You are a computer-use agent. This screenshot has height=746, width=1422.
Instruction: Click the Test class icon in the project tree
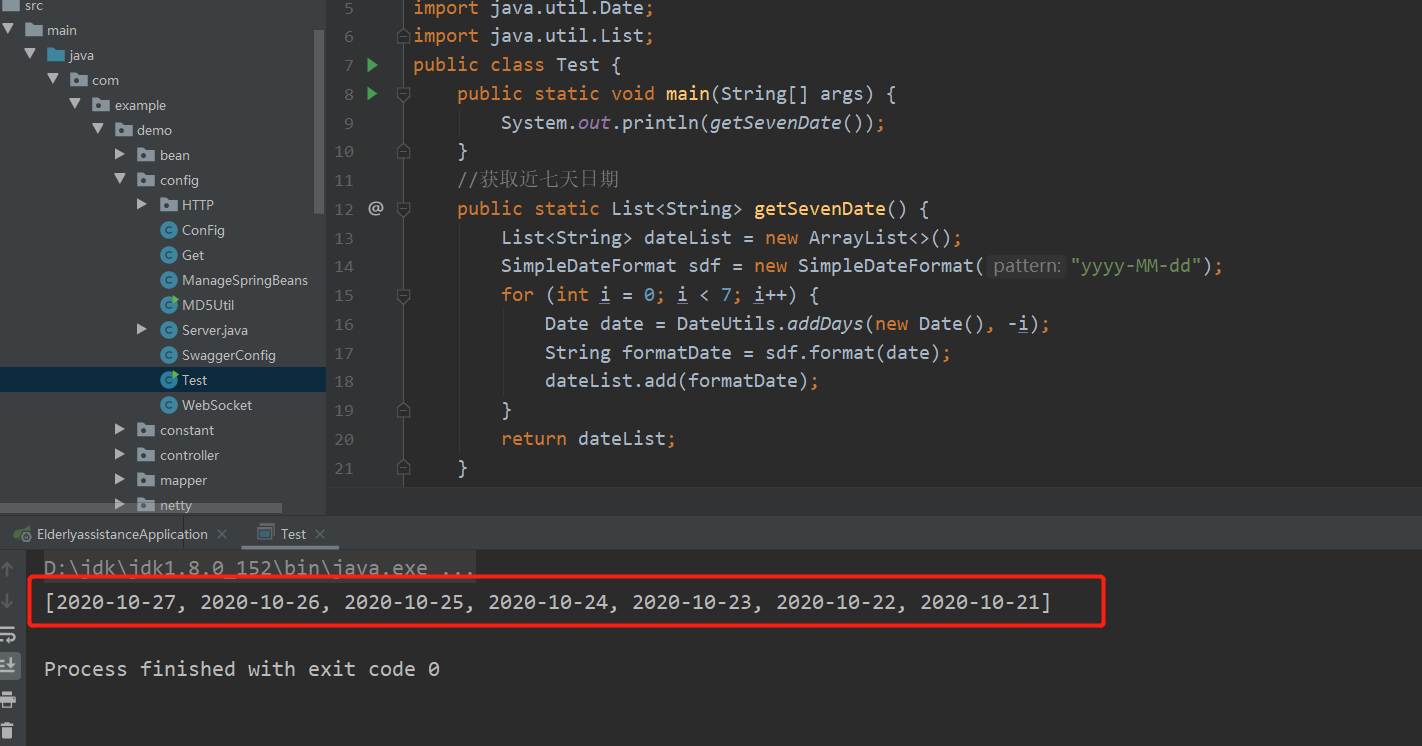[172, 379]
